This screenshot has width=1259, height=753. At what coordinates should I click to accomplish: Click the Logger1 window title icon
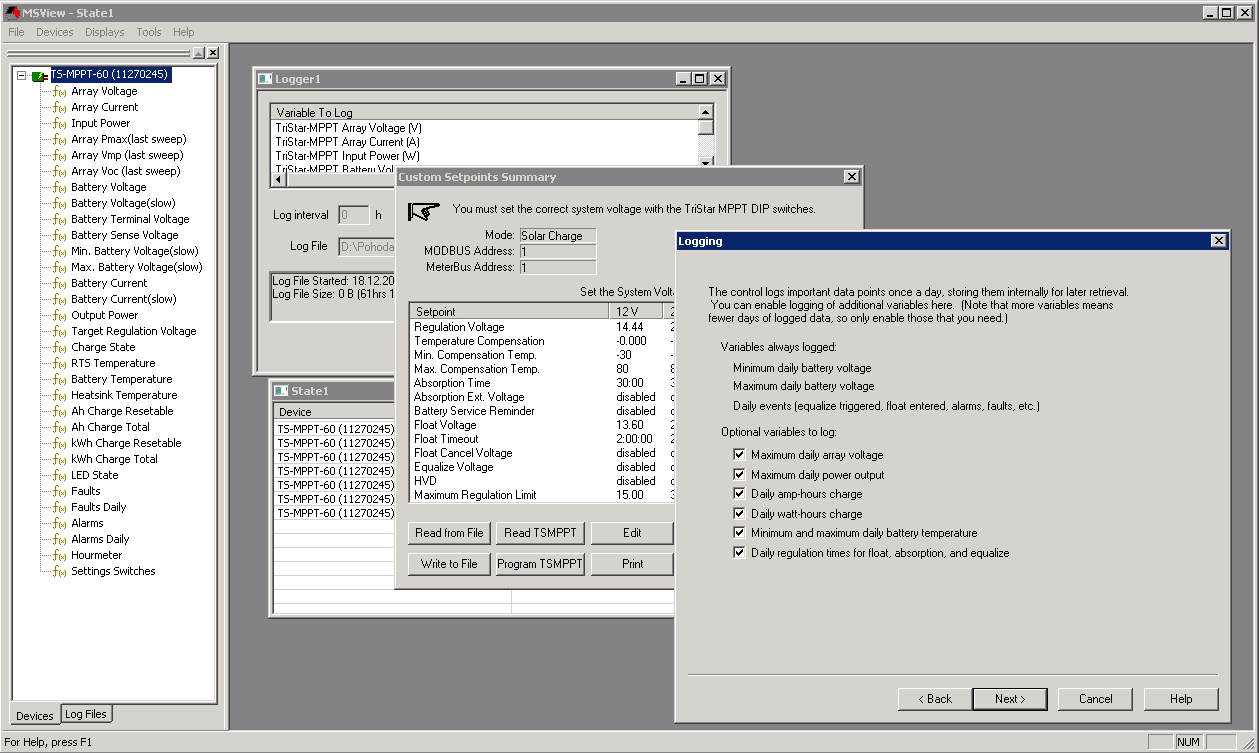265,79
